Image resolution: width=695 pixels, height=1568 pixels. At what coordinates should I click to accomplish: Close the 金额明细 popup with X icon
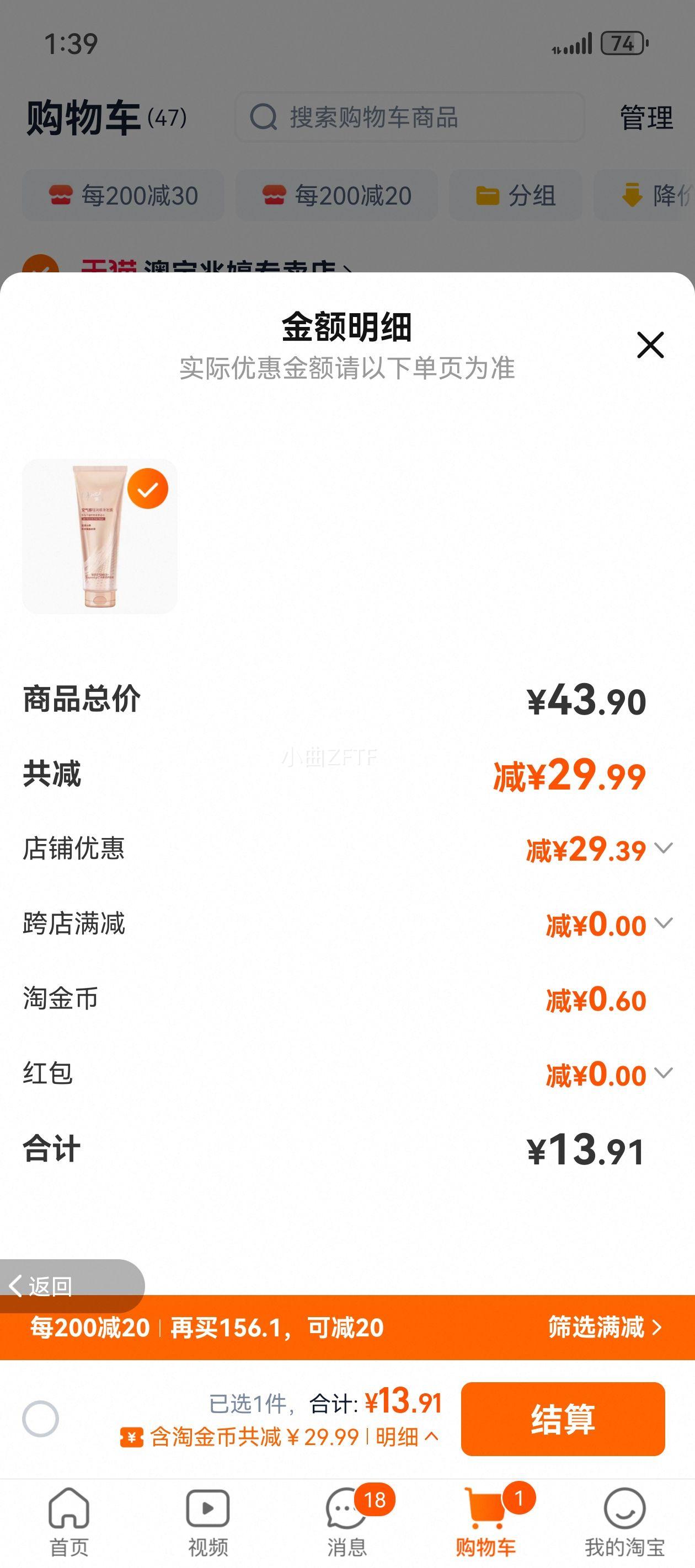pos(650,345)
